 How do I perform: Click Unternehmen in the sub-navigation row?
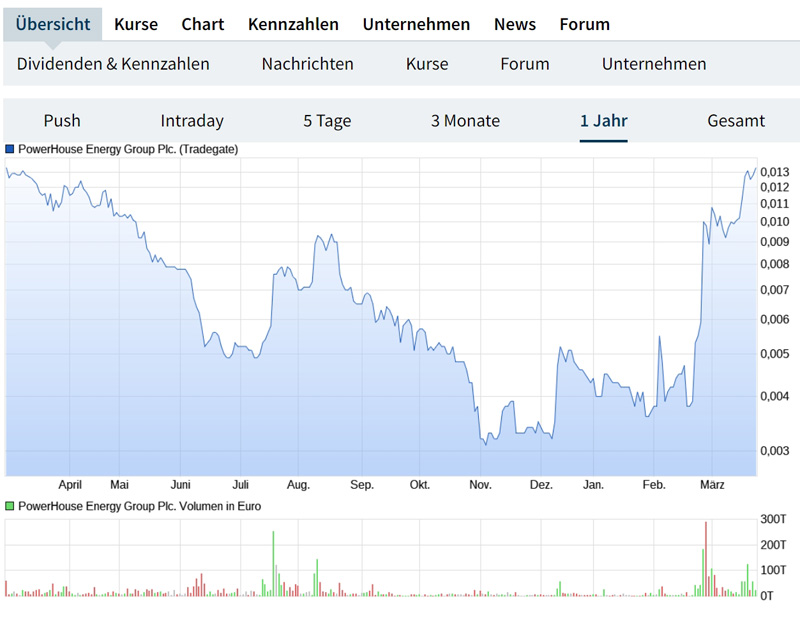pyautogui.click(x=654, y=64)
